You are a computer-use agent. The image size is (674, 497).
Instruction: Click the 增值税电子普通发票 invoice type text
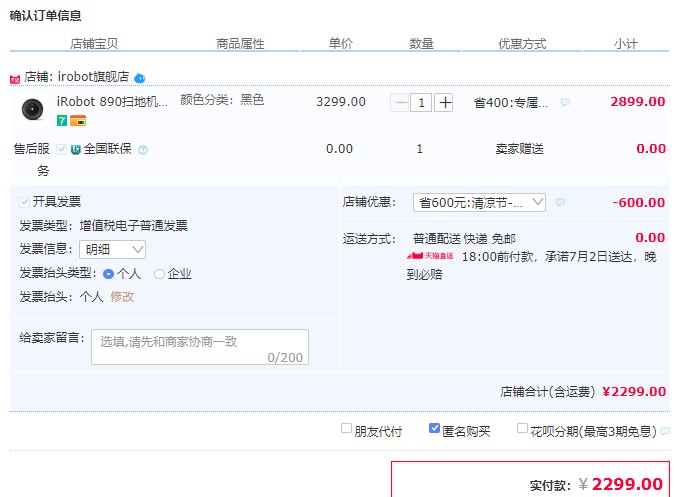pyautogui.click(x=134, y=226)
